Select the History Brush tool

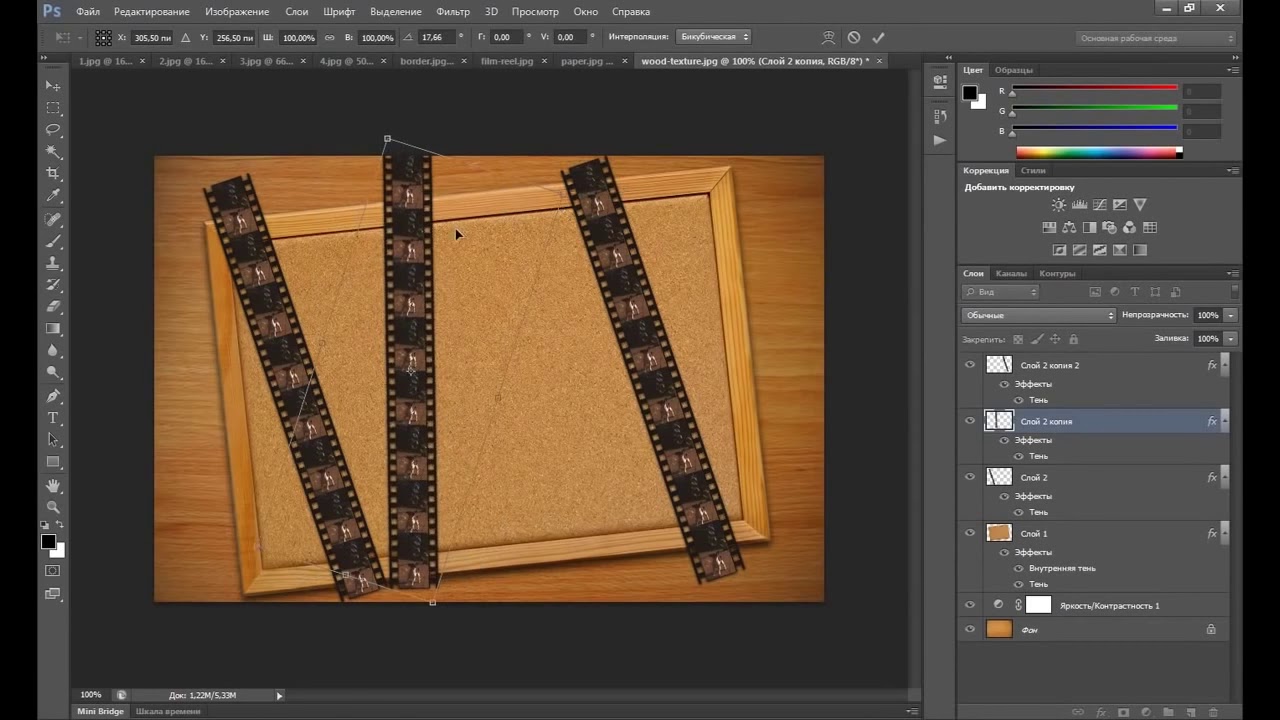click(53, 285)
